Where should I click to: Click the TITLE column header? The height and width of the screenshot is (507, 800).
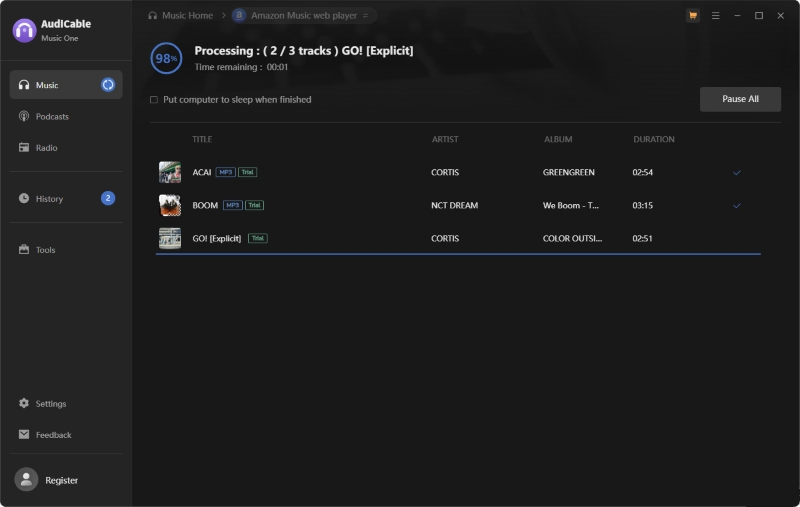tap(202, 139)
